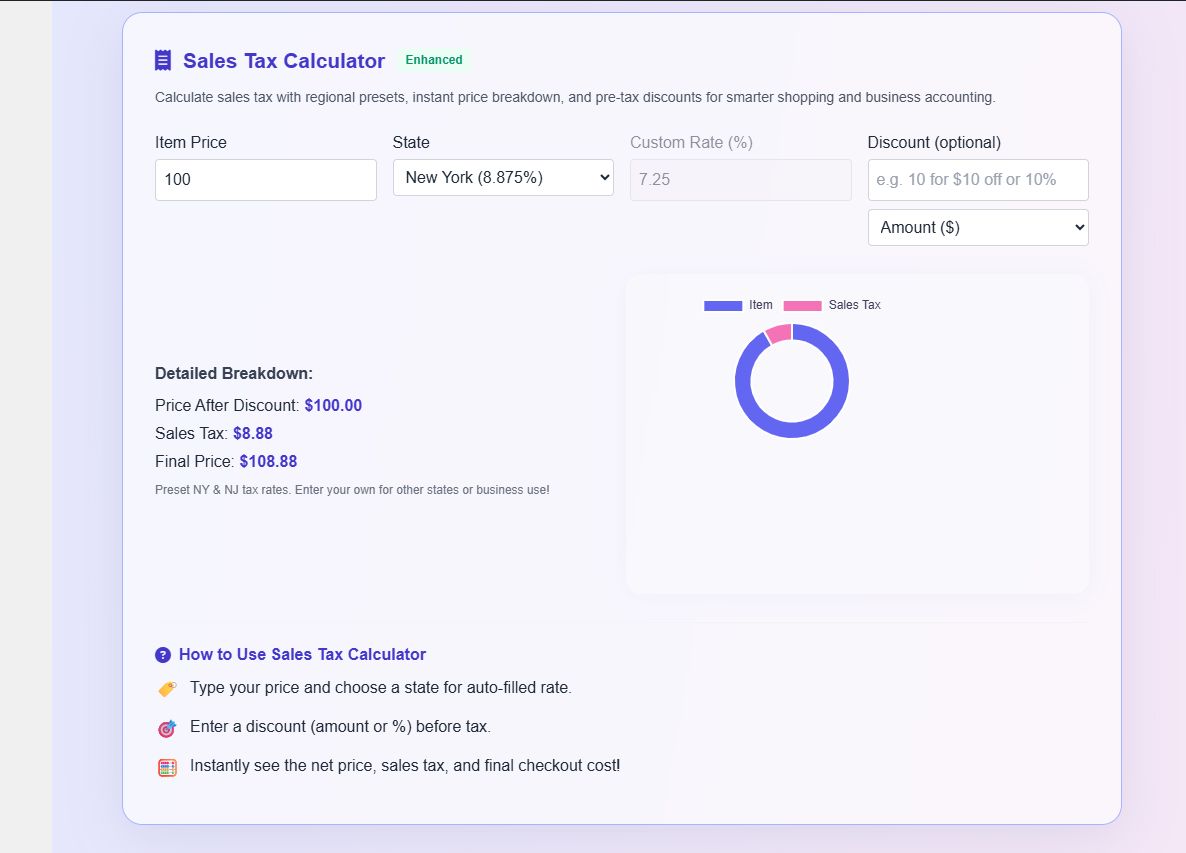Click the Price After Discount $100.00 value
Screen dimensions: 1186x853
[333, 406]
